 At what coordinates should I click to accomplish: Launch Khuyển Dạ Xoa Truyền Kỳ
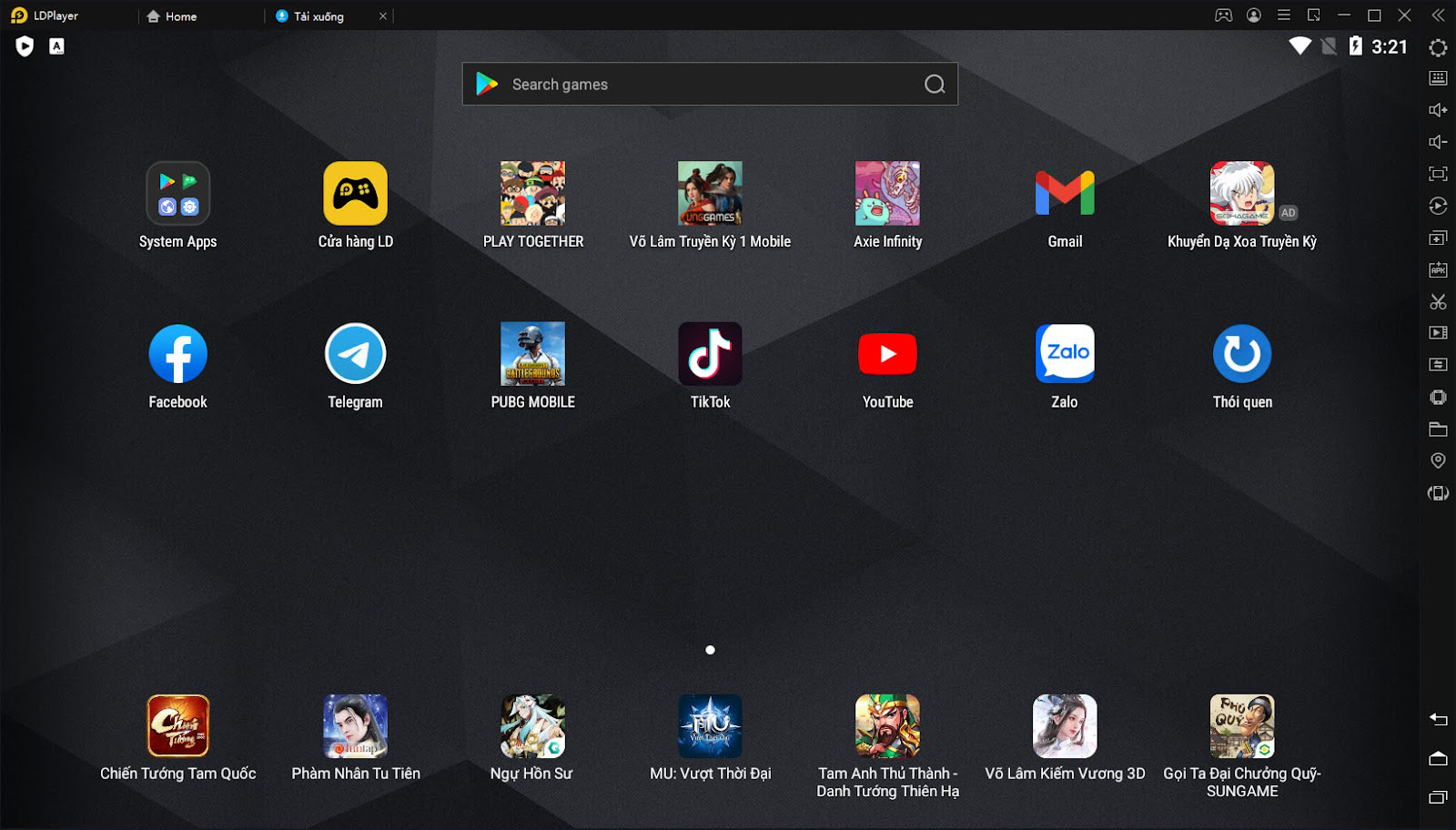1242,194
